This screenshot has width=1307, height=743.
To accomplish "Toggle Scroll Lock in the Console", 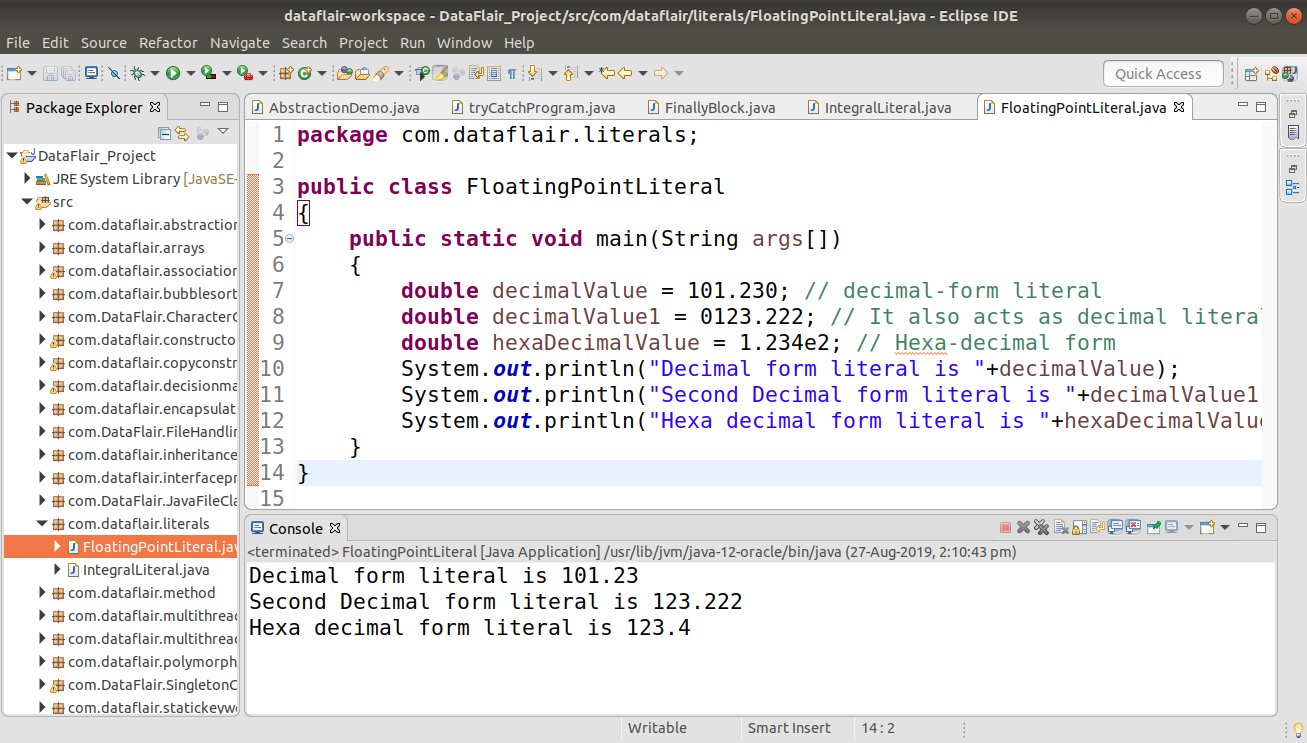I will 1079,527.
